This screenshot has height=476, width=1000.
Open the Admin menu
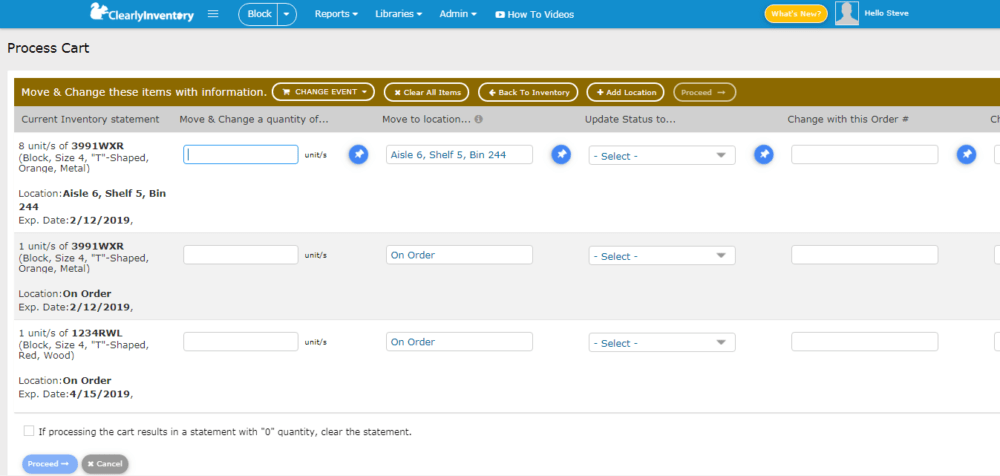(x=458, y=14)
